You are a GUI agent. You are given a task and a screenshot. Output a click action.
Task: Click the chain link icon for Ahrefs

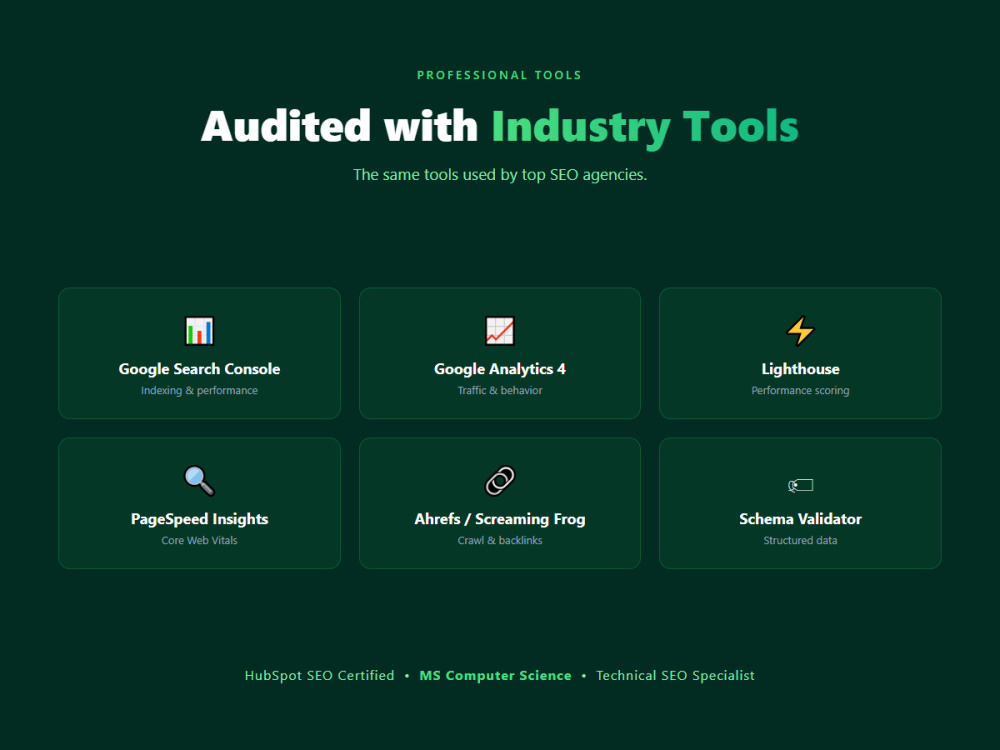[x=499, y=481]
